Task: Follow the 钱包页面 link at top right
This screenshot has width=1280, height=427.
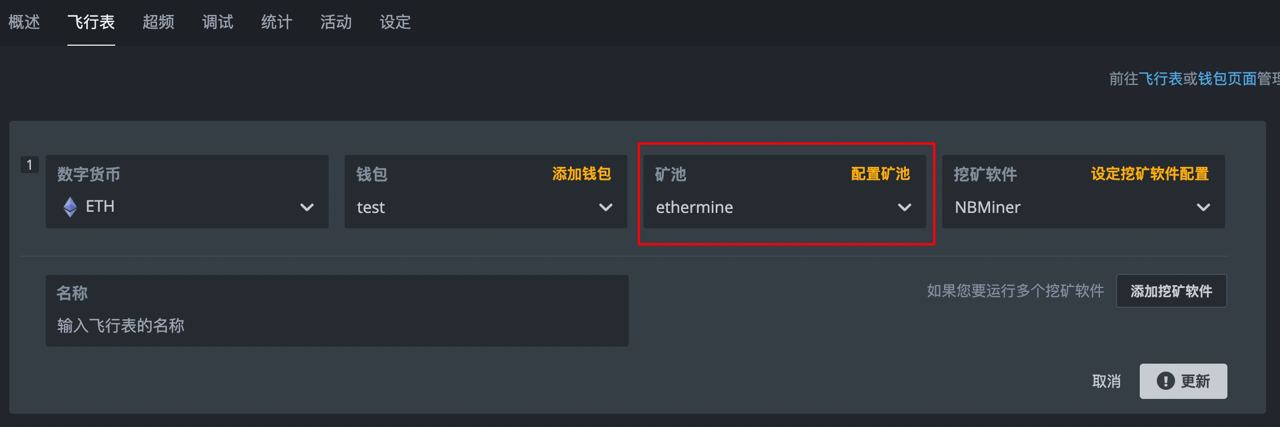Action: coord(1227,78)
